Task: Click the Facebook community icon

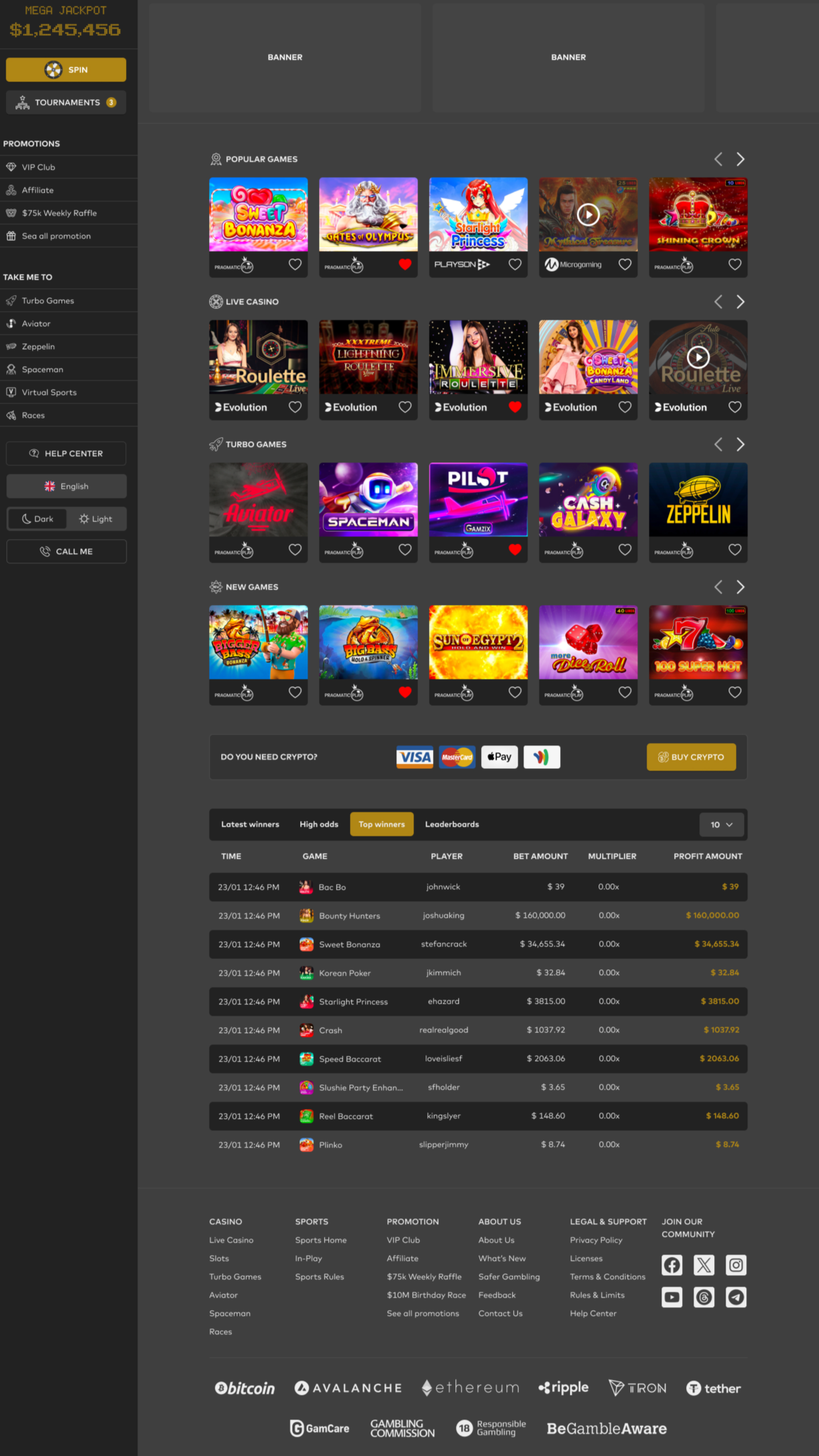Action: click(672, 1265)
